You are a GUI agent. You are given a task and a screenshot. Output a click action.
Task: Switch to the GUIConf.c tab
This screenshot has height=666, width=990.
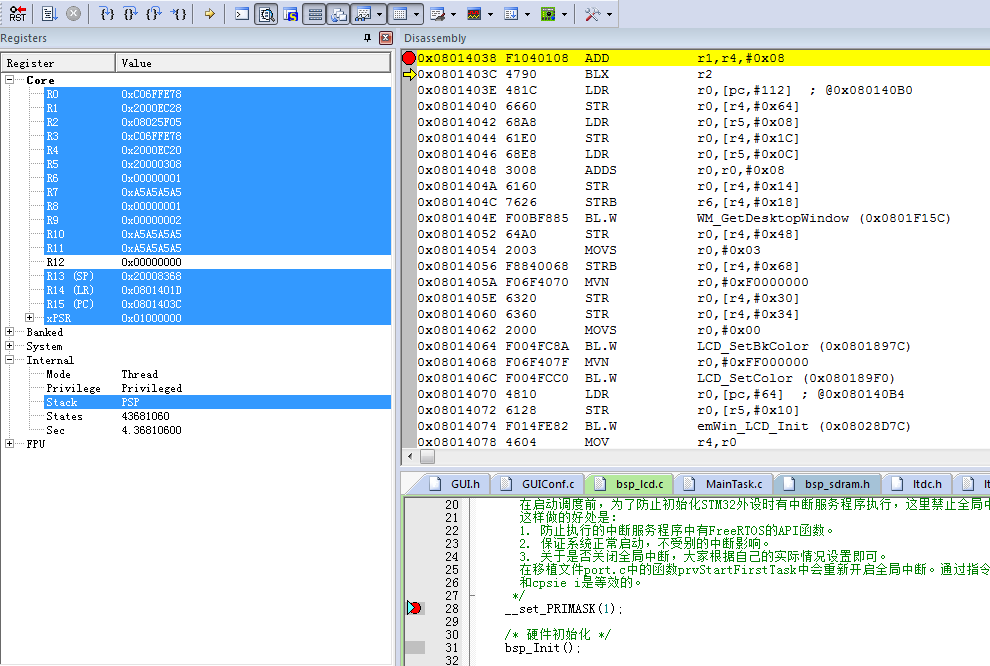click(538, 484)
